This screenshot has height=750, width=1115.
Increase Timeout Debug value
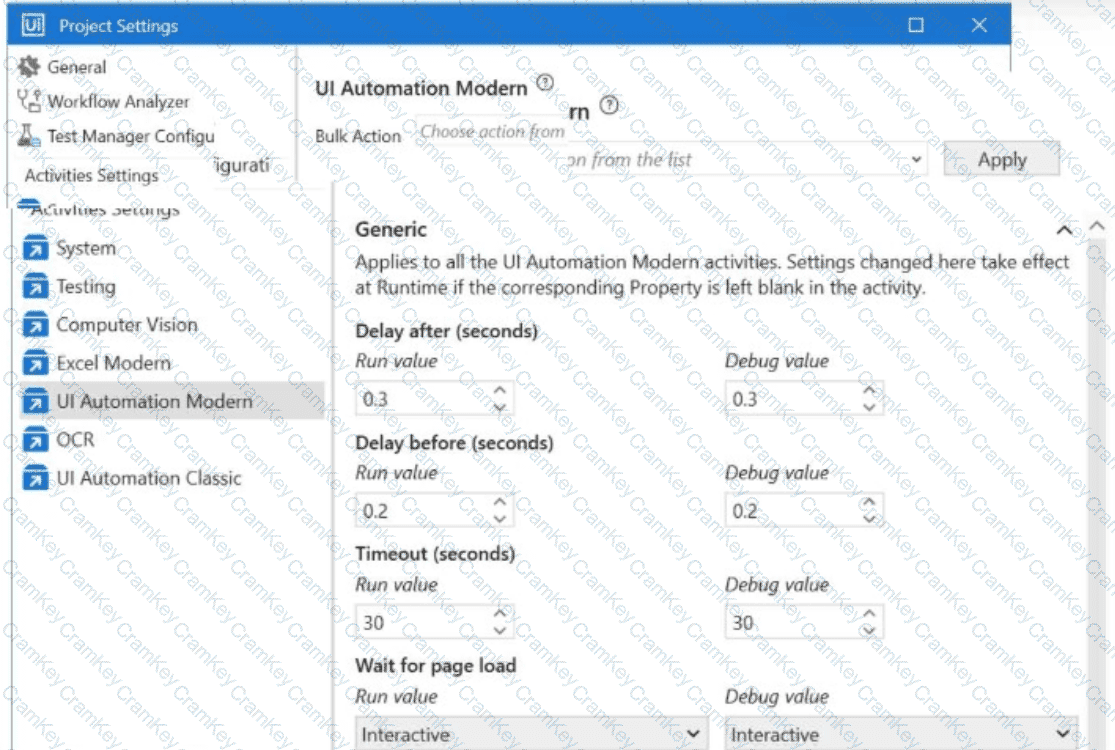869,613
